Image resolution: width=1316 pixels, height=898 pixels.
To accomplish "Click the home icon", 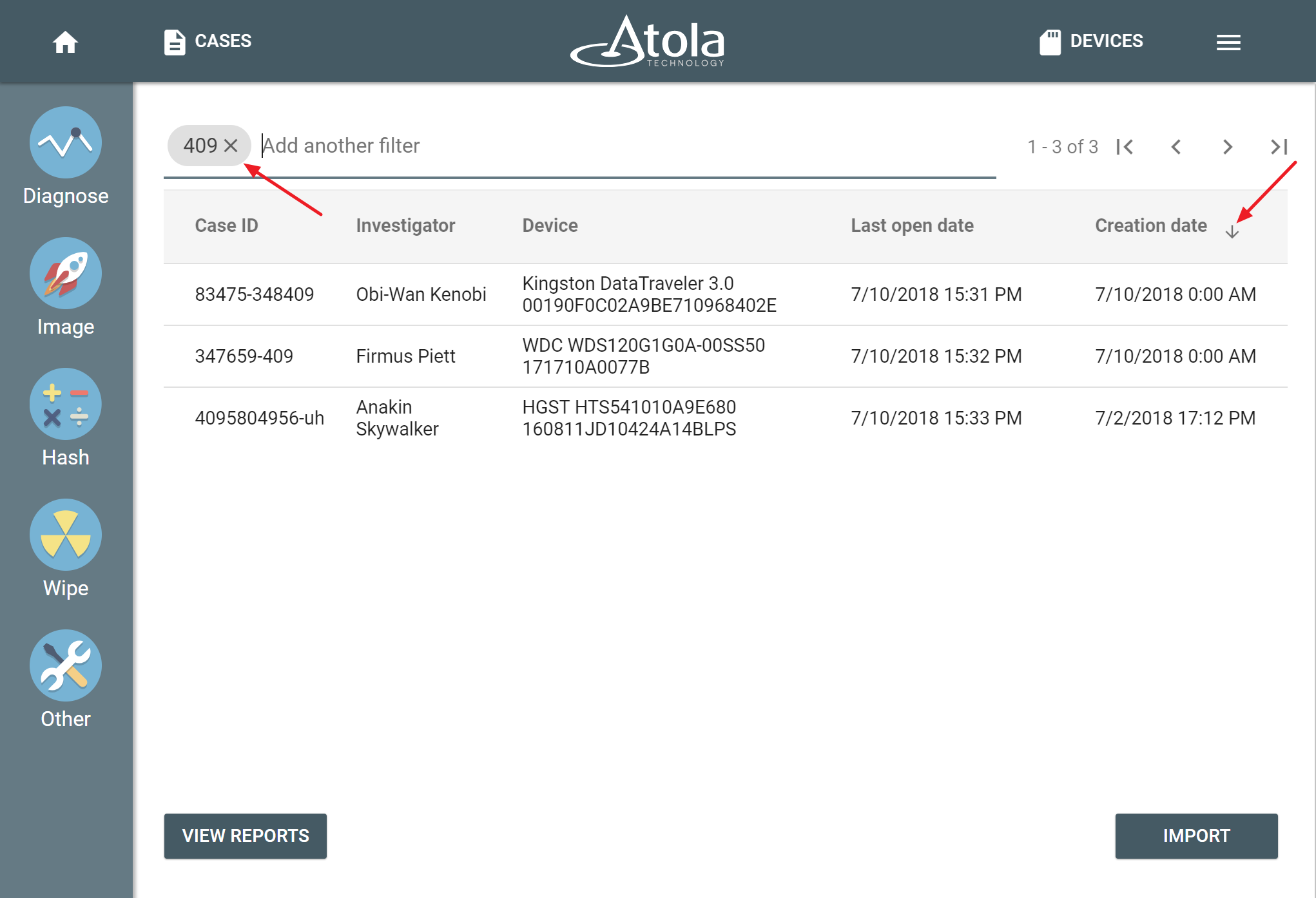I will click(x=65, y=41).
